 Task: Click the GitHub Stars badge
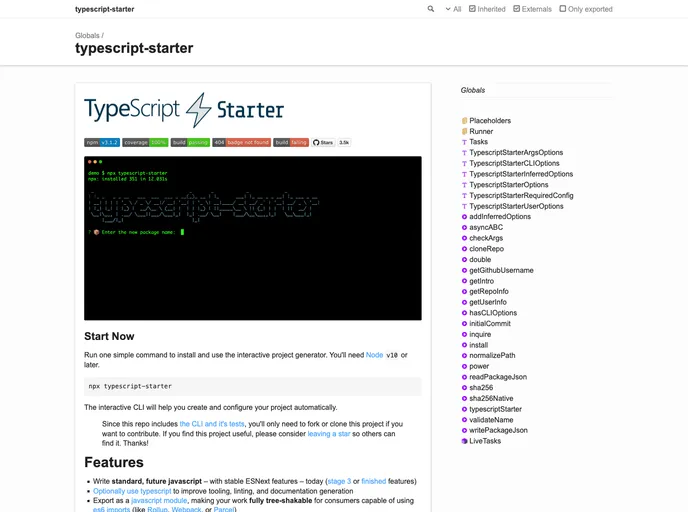point(323,143)
